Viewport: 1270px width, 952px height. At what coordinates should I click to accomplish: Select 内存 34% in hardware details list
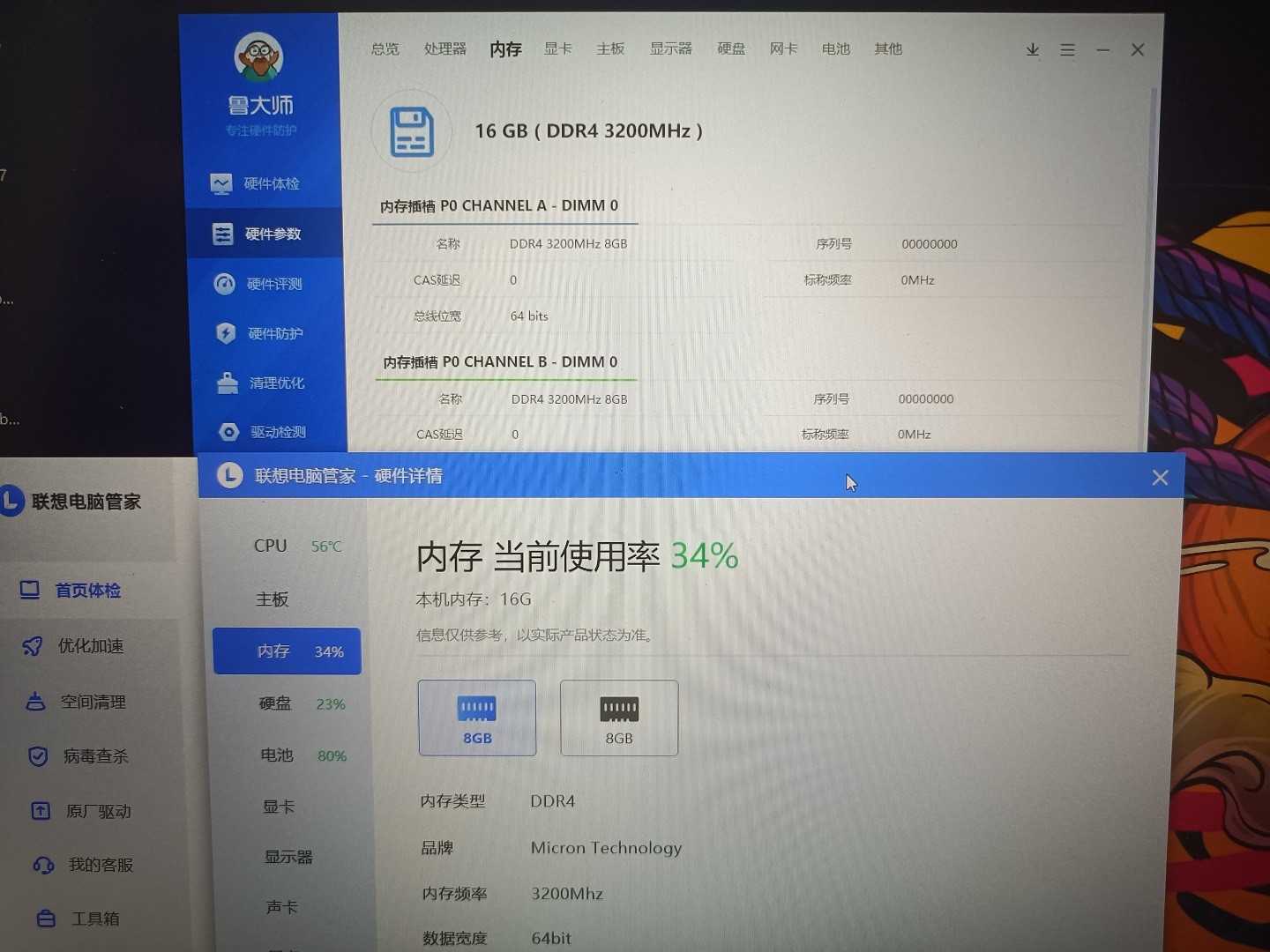(x=287, y=651)
